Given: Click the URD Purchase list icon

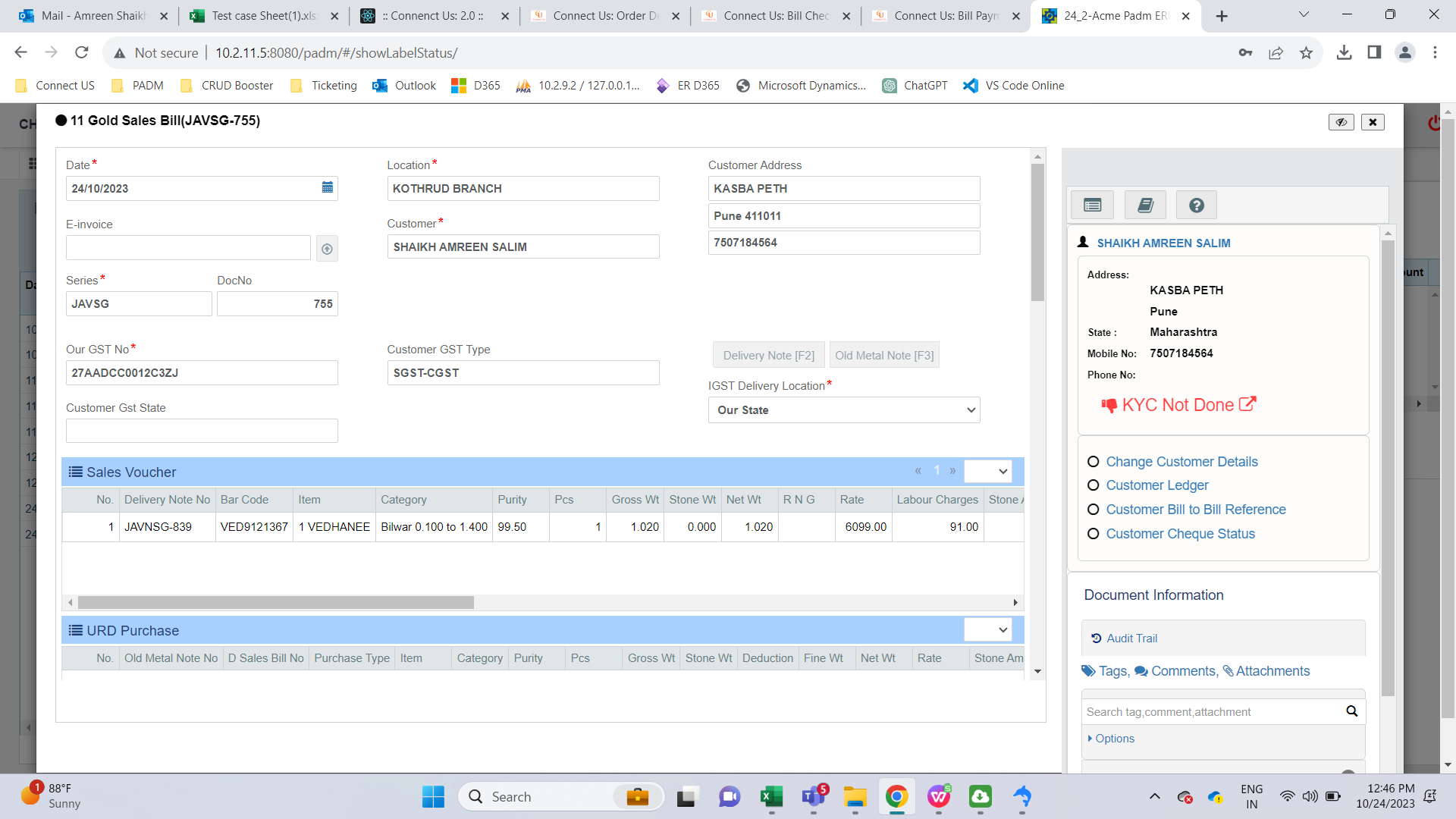Looking at the screenshot, I should 76,630.
